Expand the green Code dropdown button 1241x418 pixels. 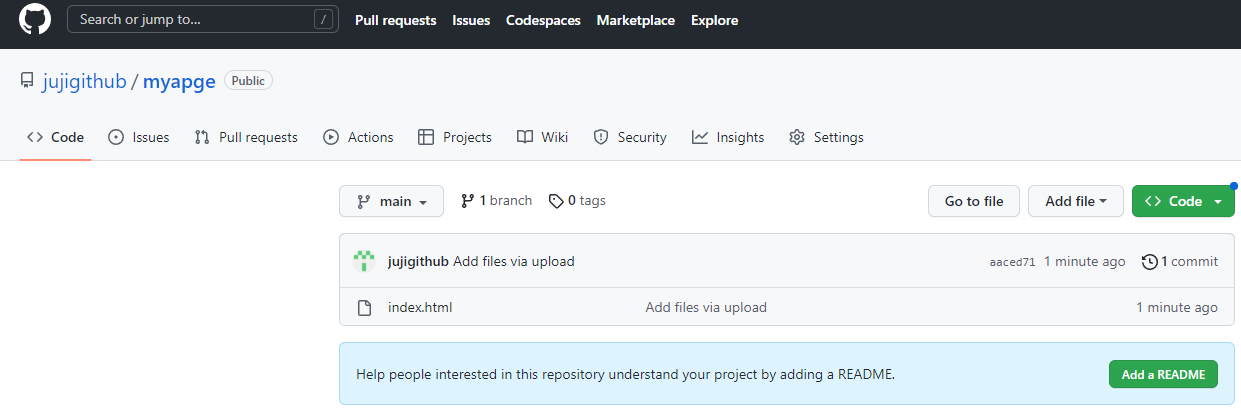pyautogui.click(x=1183, y=201)
